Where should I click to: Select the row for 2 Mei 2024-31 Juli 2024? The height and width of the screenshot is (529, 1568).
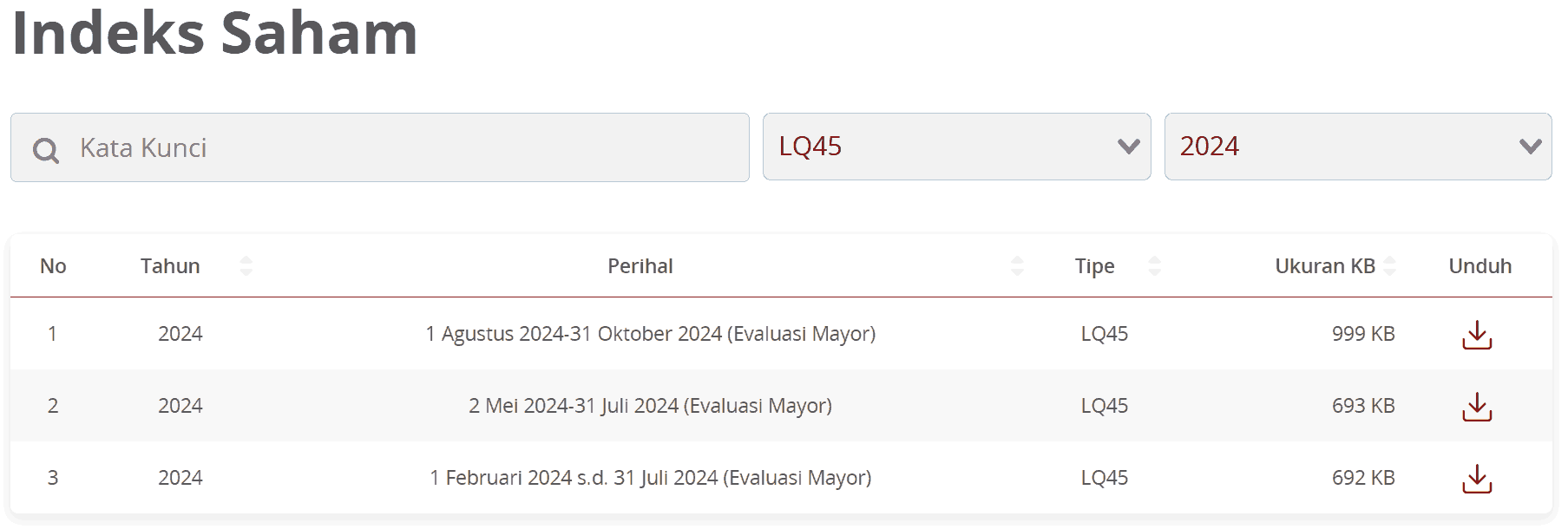[650, 406]
